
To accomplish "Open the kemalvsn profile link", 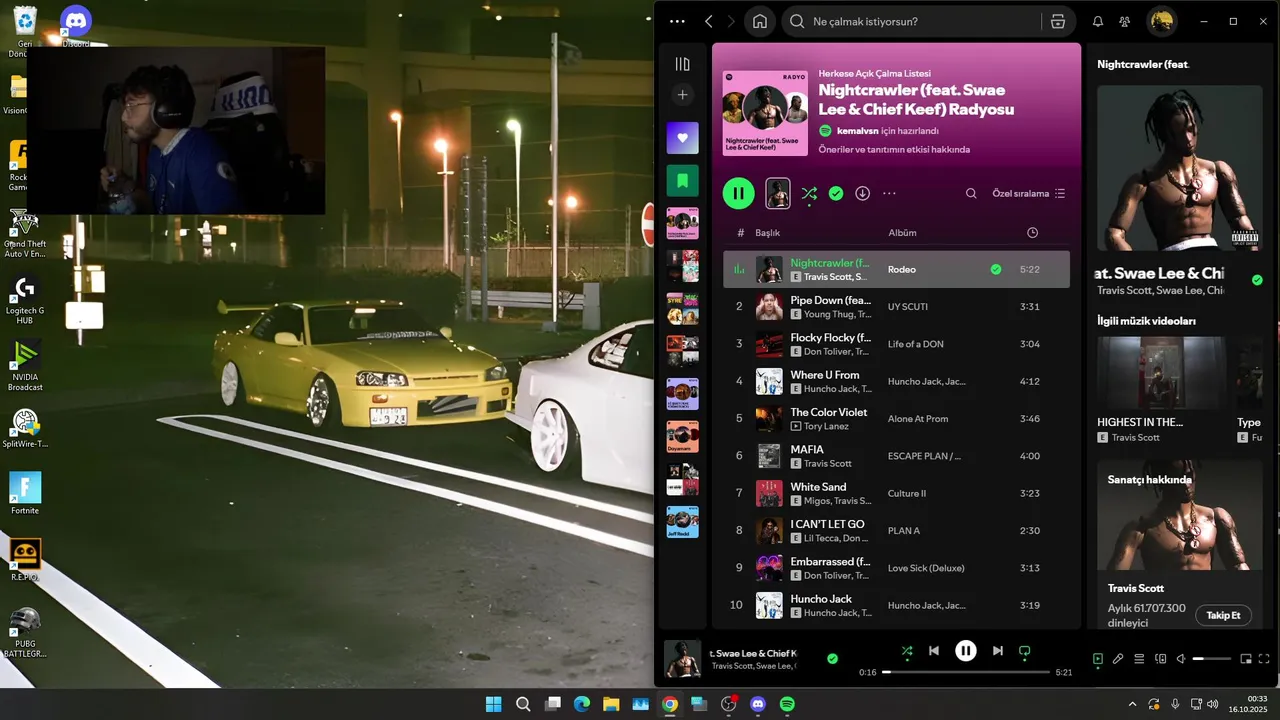I will [857, 131].
